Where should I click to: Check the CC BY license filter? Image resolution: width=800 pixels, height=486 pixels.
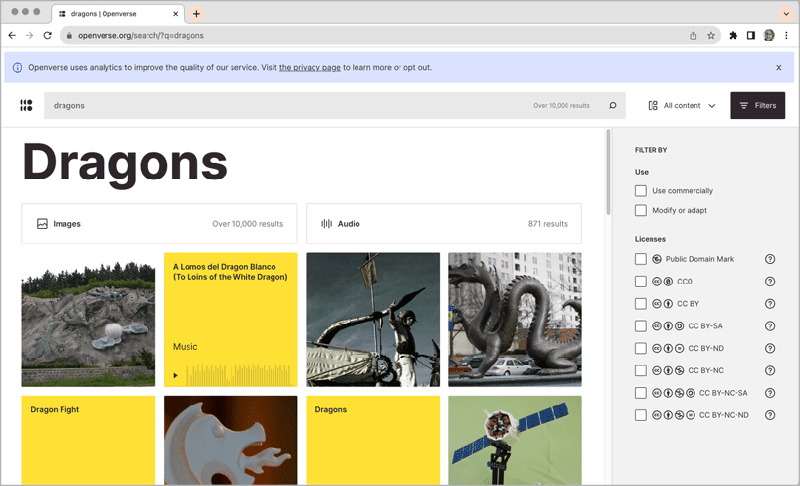[641, 304]
